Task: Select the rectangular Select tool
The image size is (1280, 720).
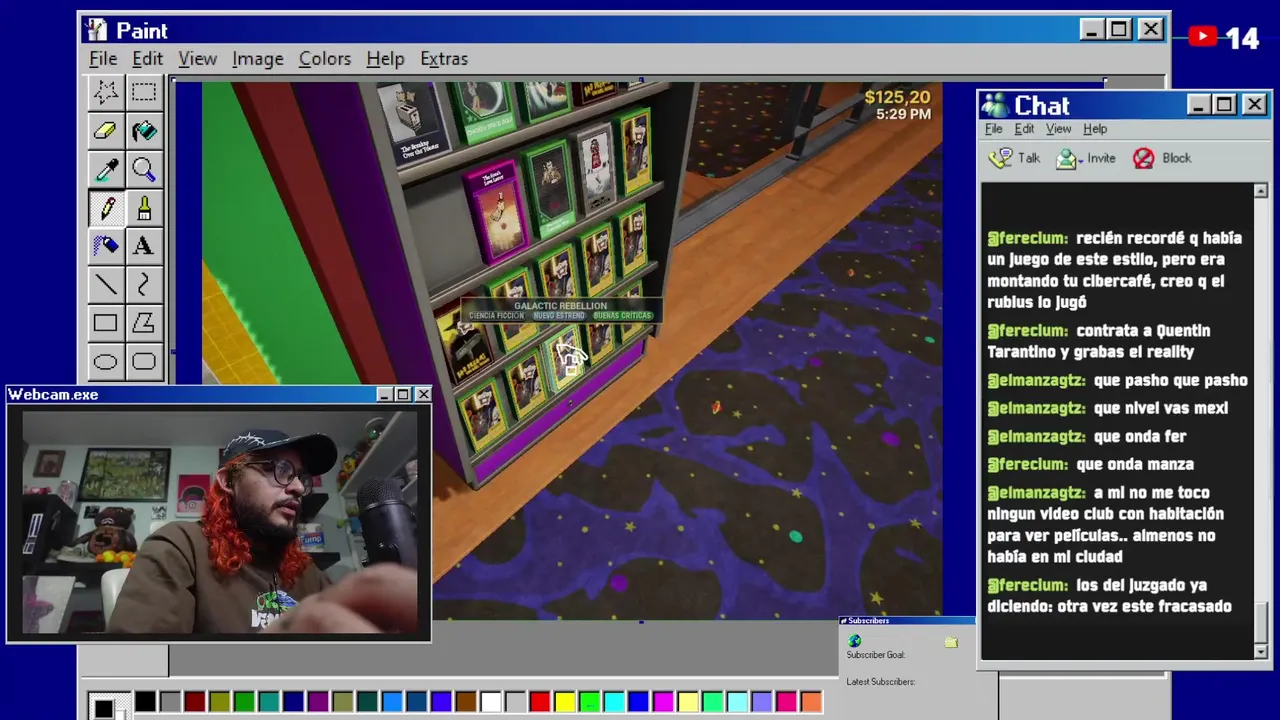Action: pyautogui.click(x=143, y=93)
